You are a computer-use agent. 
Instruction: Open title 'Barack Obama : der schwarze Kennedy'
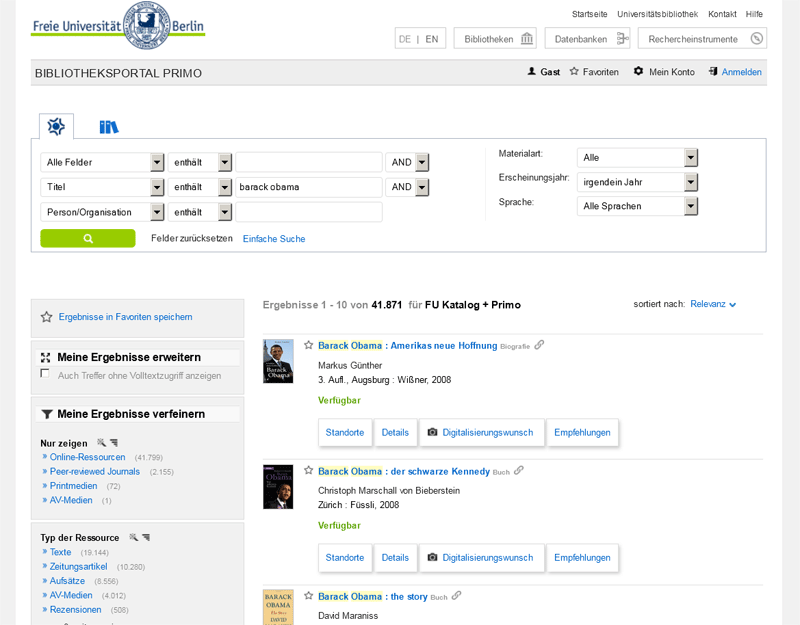(x=404, y=471)
